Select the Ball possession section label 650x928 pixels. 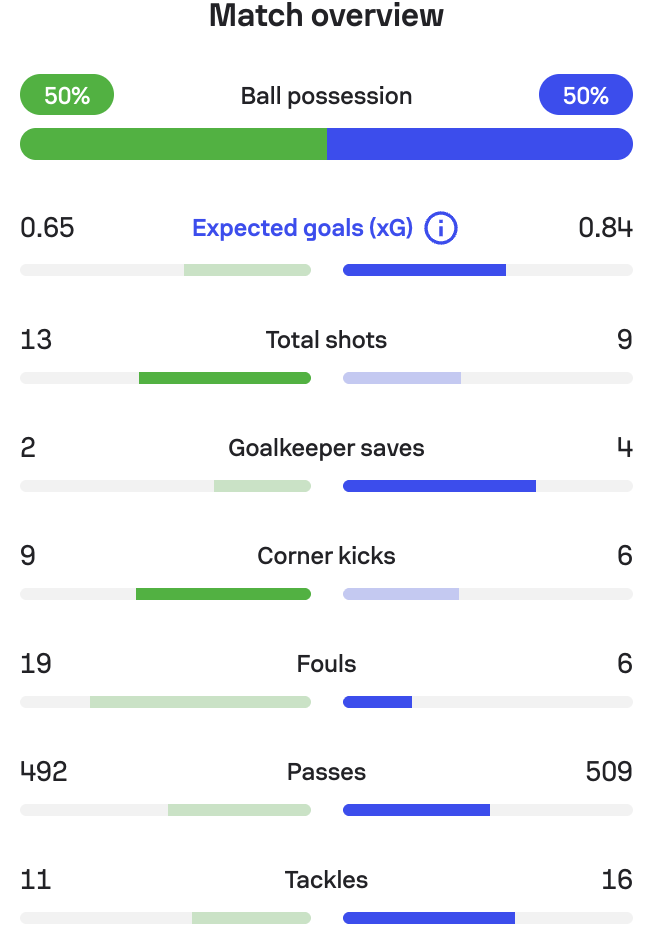coord(325,95)
